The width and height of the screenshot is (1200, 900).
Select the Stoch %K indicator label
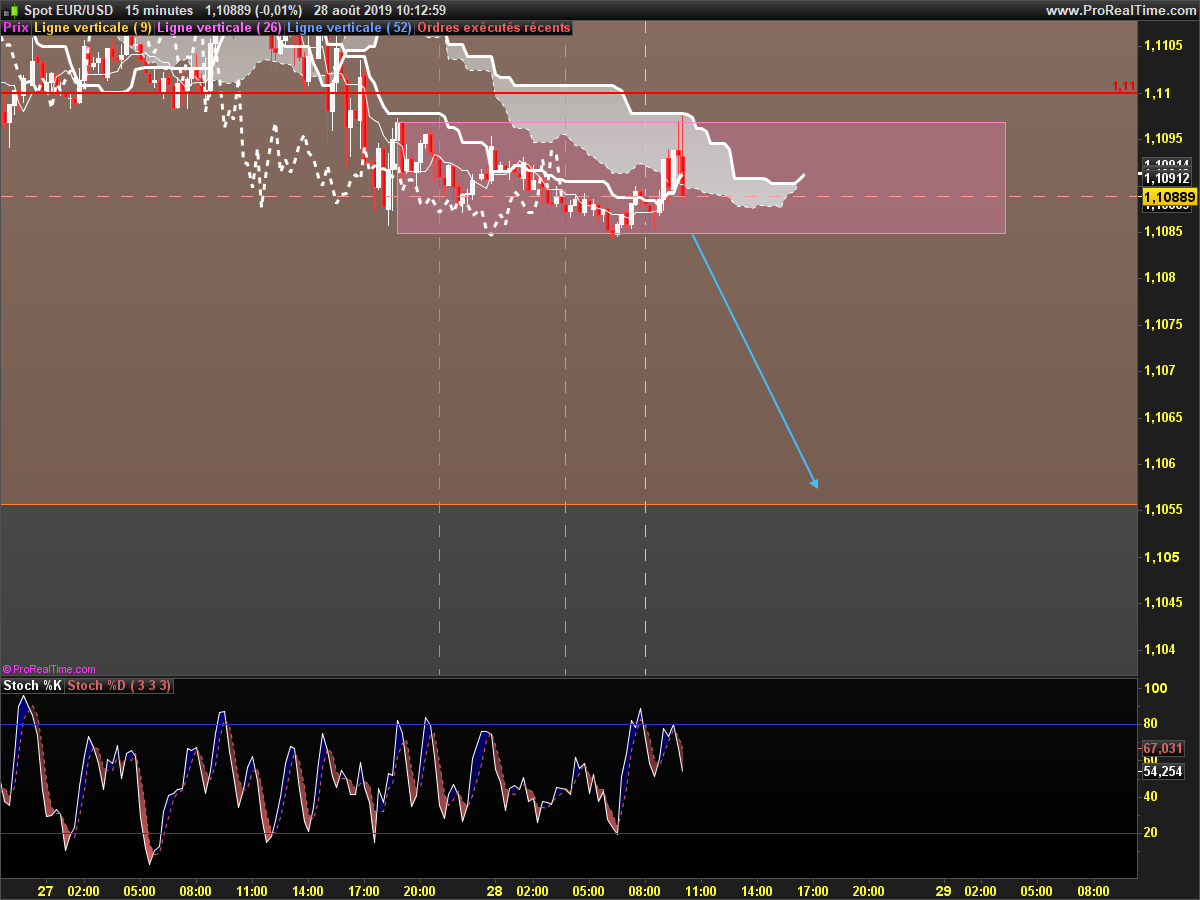pos(32,685)
